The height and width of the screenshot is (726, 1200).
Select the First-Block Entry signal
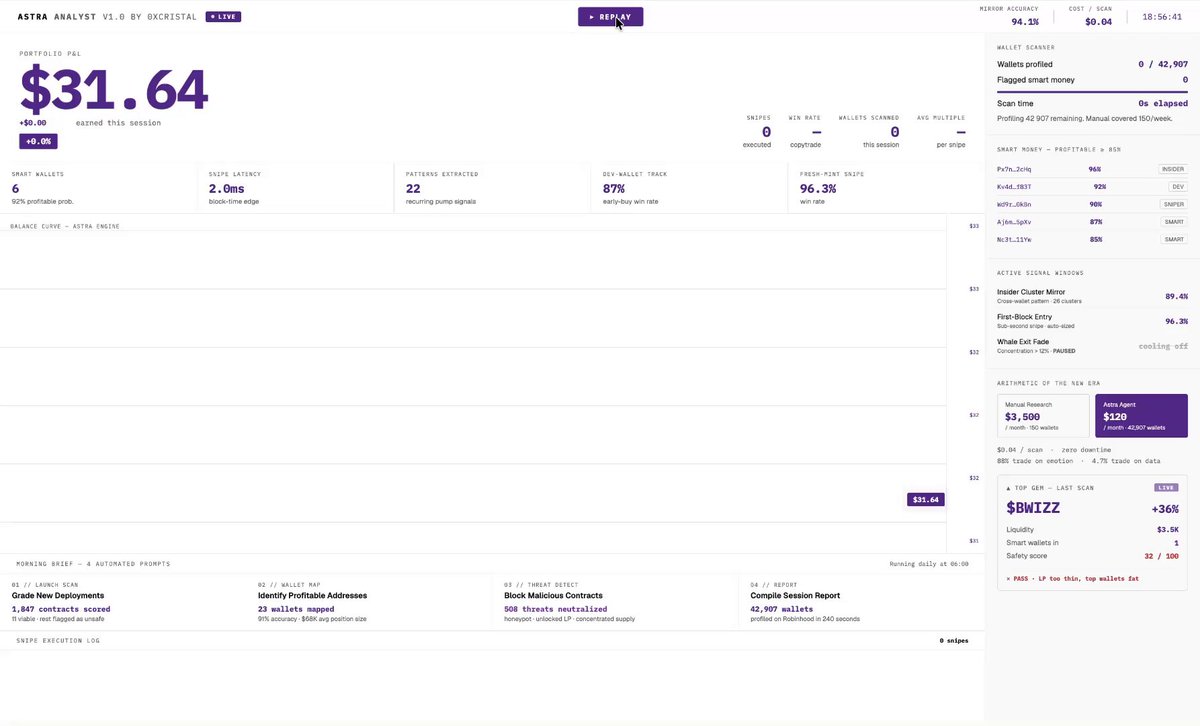[x=1092, y=321]
